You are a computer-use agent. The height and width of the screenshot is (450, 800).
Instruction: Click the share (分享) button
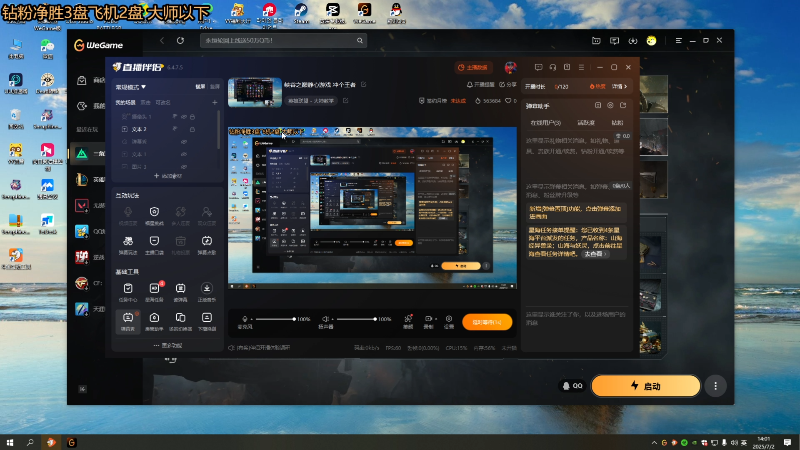click(508, 85)
